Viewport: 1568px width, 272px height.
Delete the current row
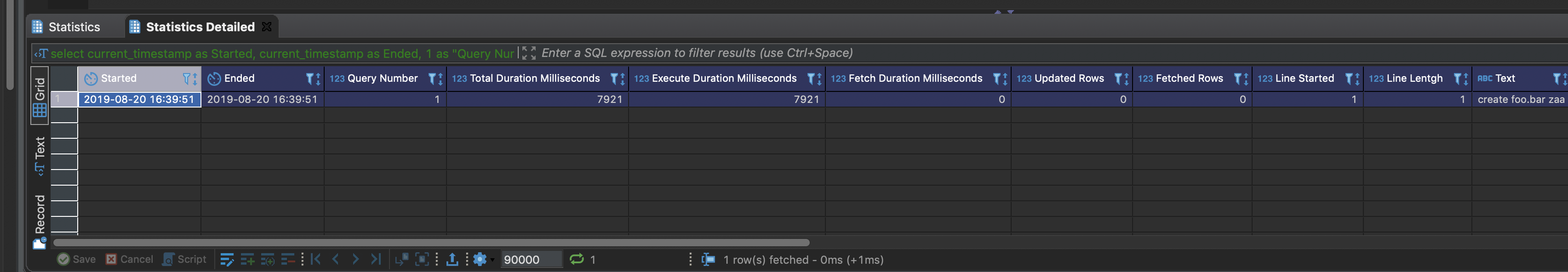pyautogui.click(x=288, y=259)
